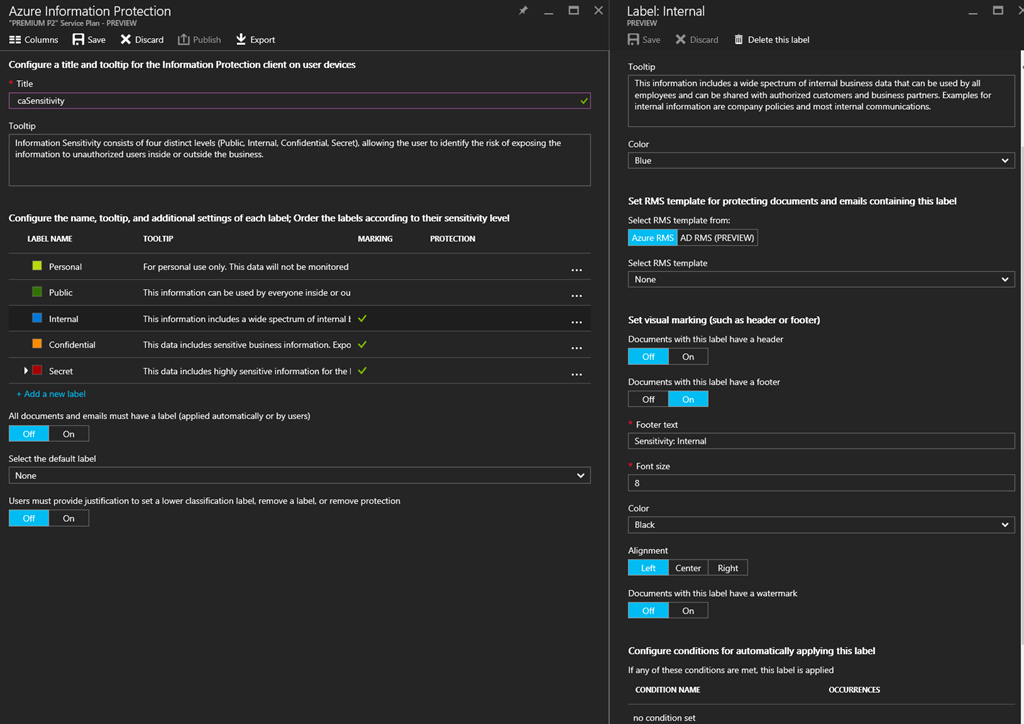Image resolution: width=1024 pixels, height=724 pixels.
Task: Click the Footer text input field
Action: coord(820,441)
